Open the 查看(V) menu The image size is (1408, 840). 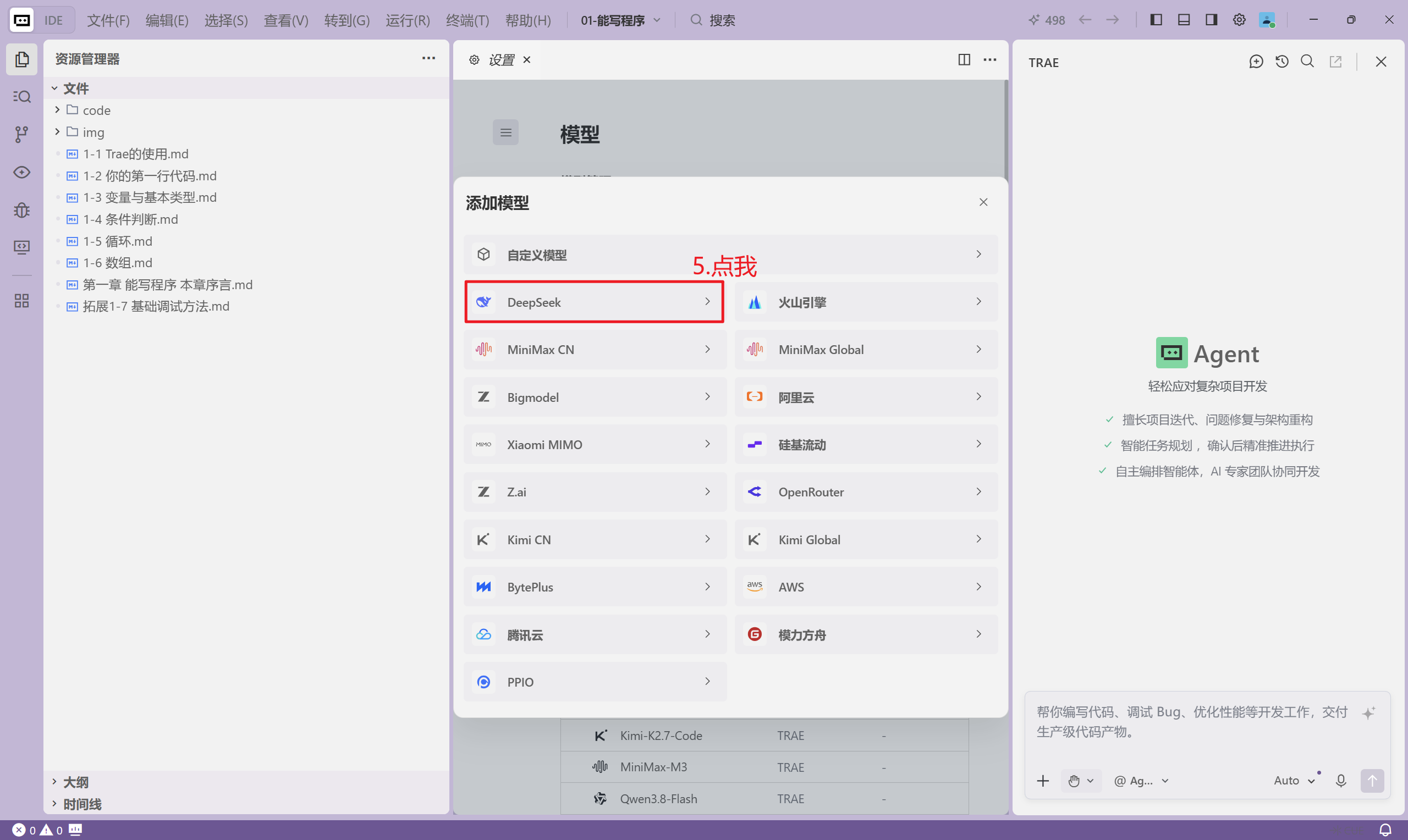[x=286, y=20]
